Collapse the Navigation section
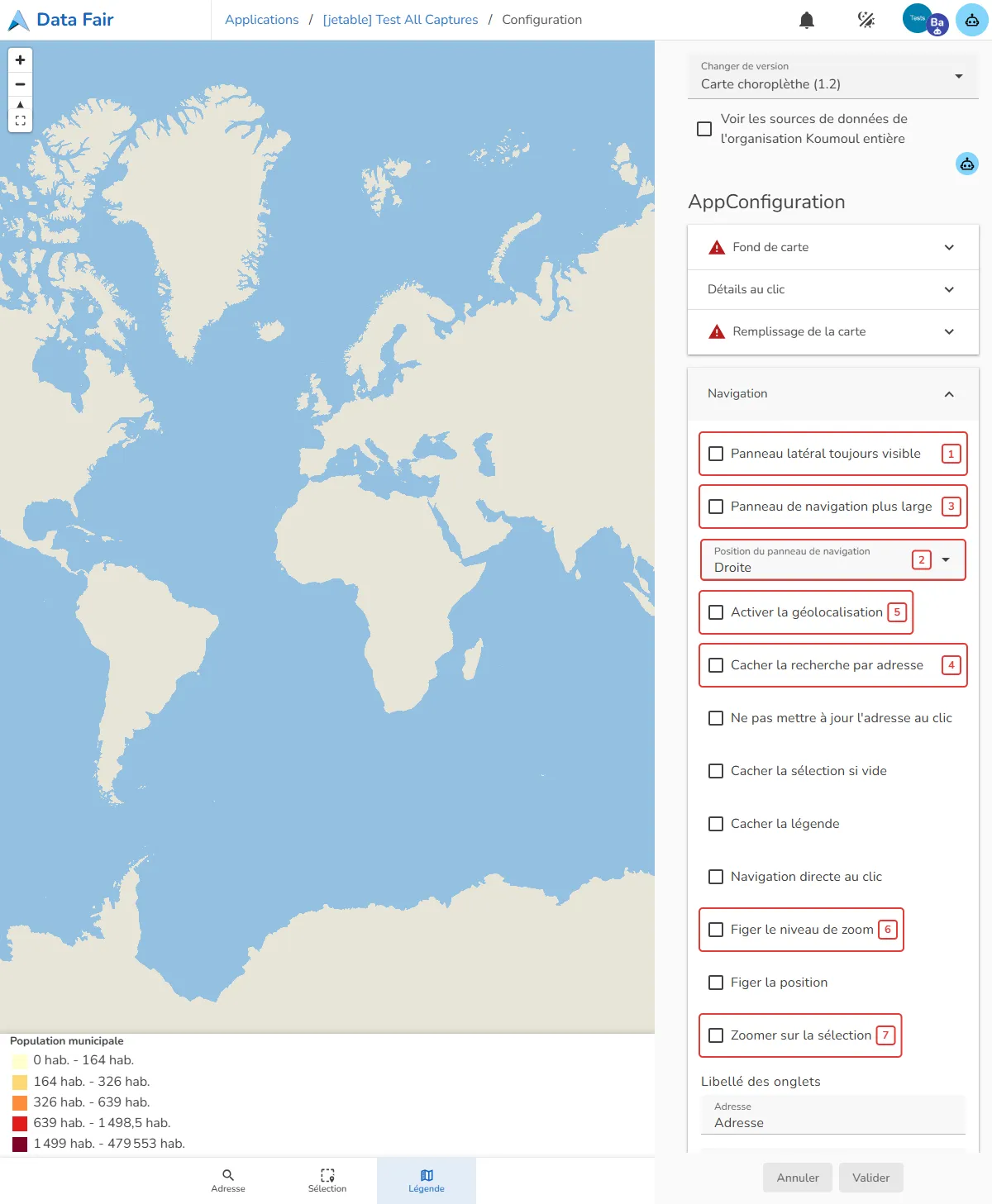 833,394
